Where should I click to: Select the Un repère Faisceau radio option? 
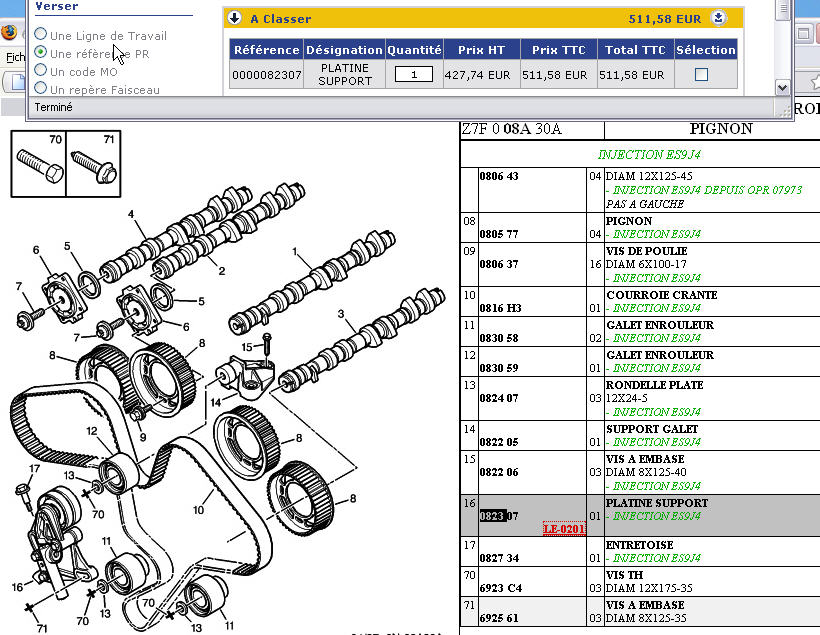(41, 89)
